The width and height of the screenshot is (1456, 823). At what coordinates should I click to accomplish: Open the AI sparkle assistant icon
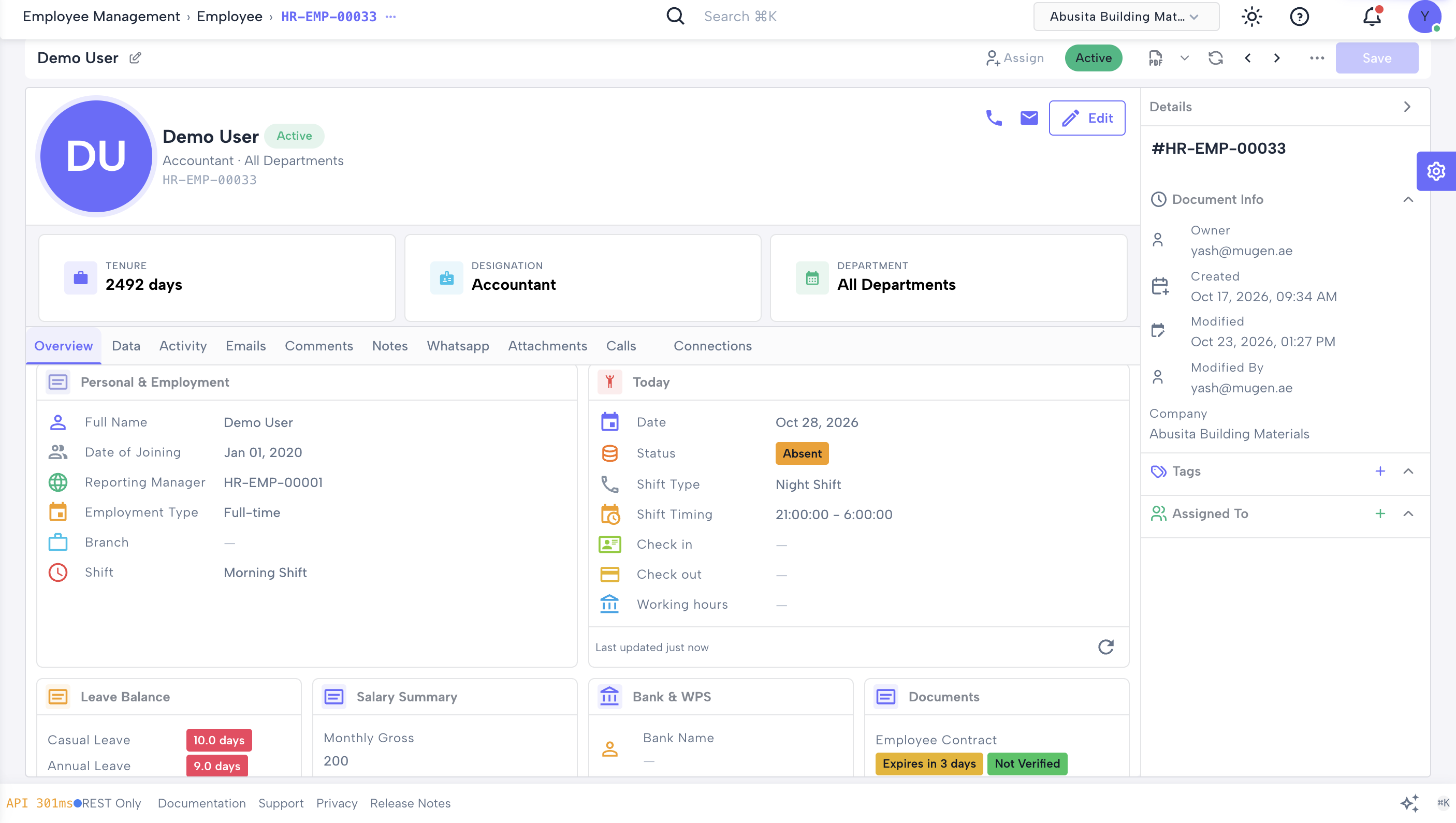point(1409,803)
